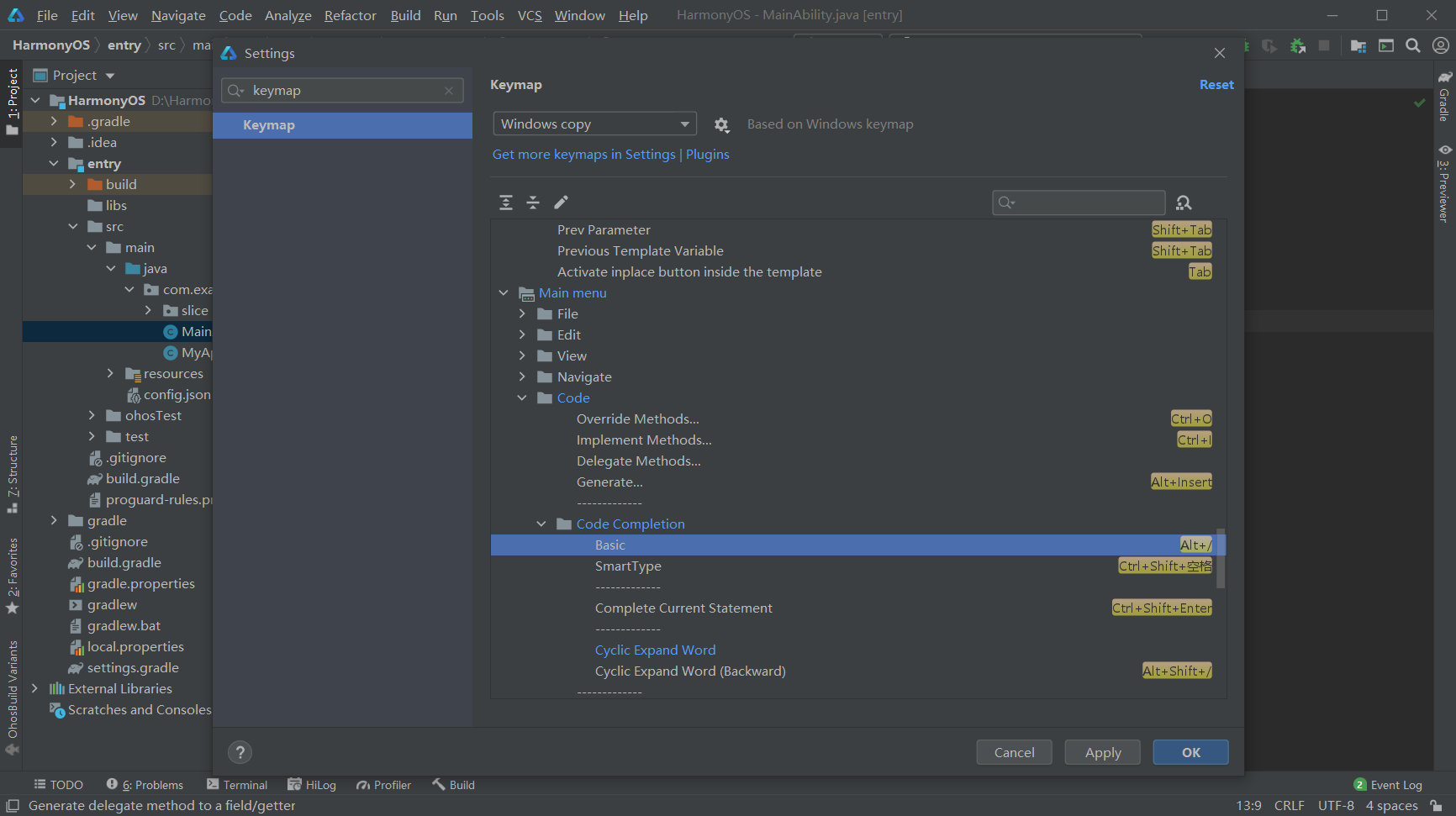
Task: Open the VCS menu
Action: pyautogui.click(x=530, y=15)
